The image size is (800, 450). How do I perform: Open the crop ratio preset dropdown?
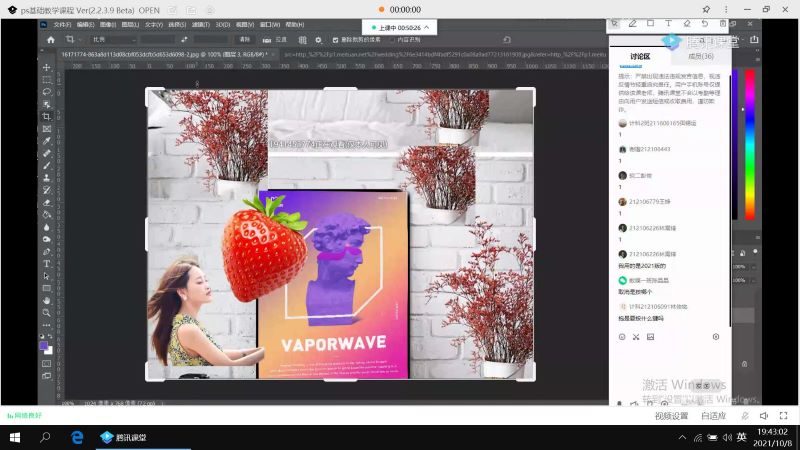point(113,39)
